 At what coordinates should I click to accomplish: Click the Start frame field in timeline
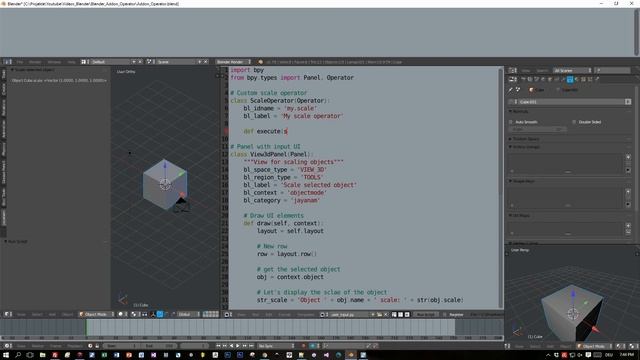pos(121,346)
